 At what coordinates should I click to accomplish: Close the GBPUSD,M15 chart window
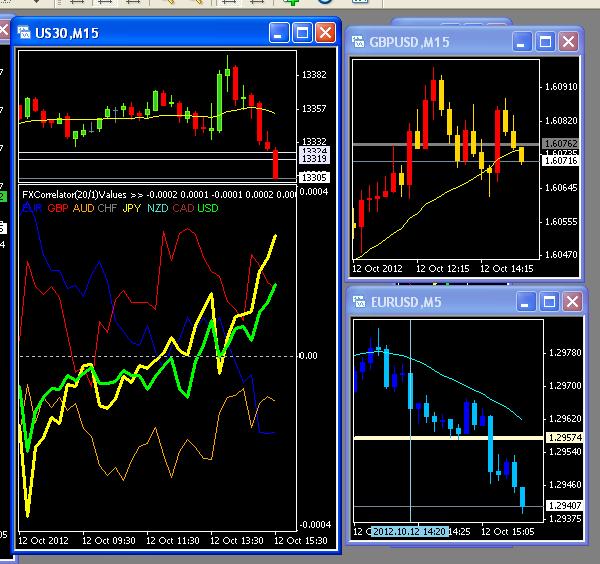click(569, 41)
